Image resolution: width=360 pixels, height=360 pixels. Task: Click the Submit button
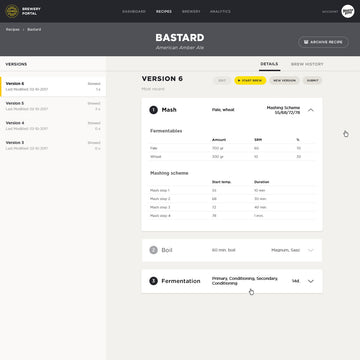coord(312,80)
